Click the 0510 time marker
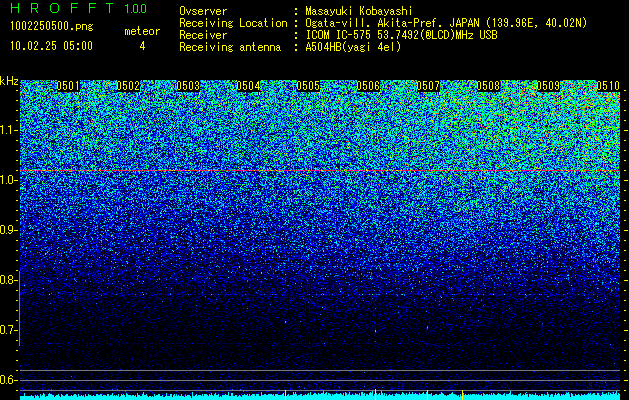Screen dimensions: 629x400 608,86
